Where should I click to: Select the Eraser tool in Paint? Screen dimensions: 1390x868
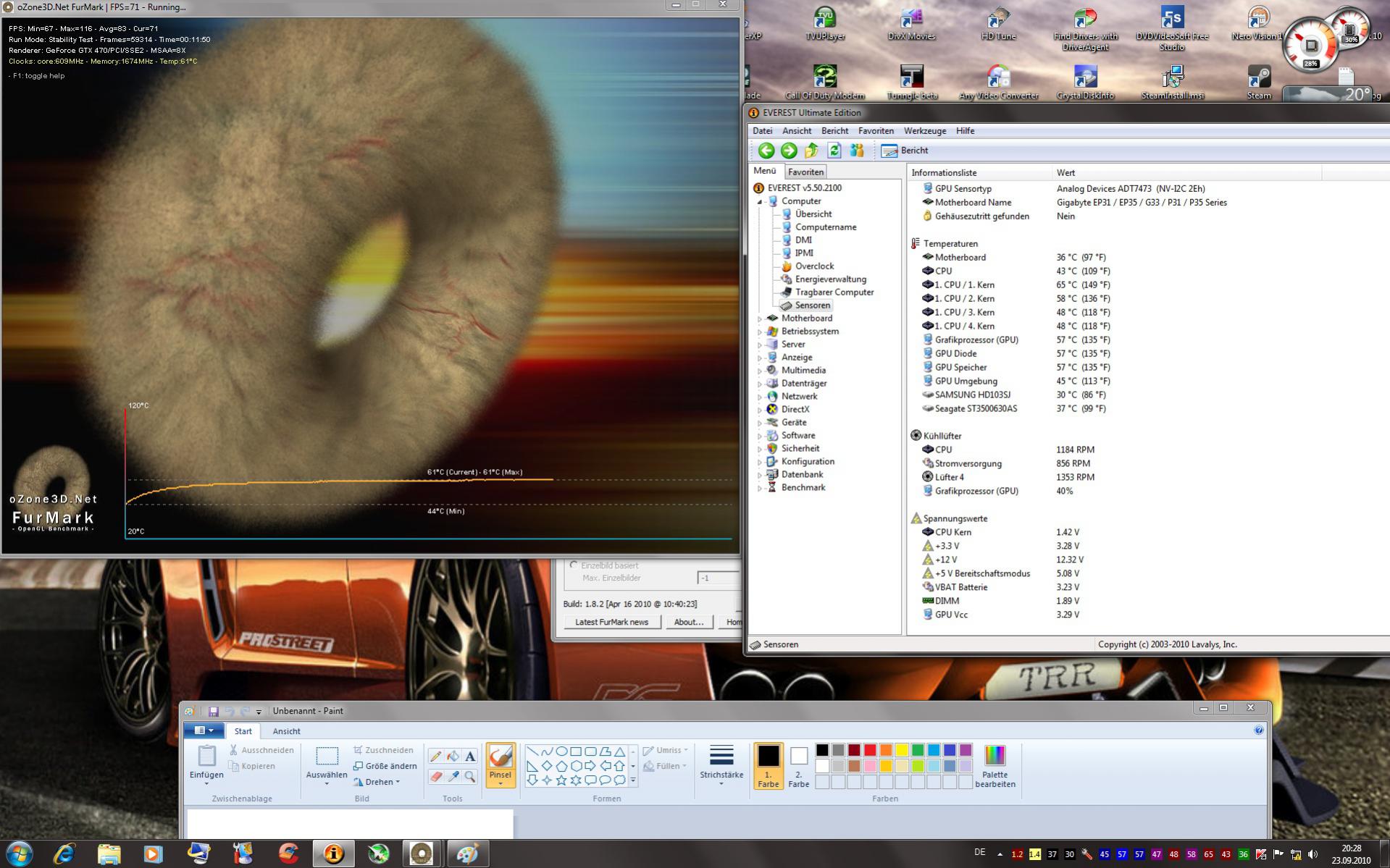[x=435, y=777]
